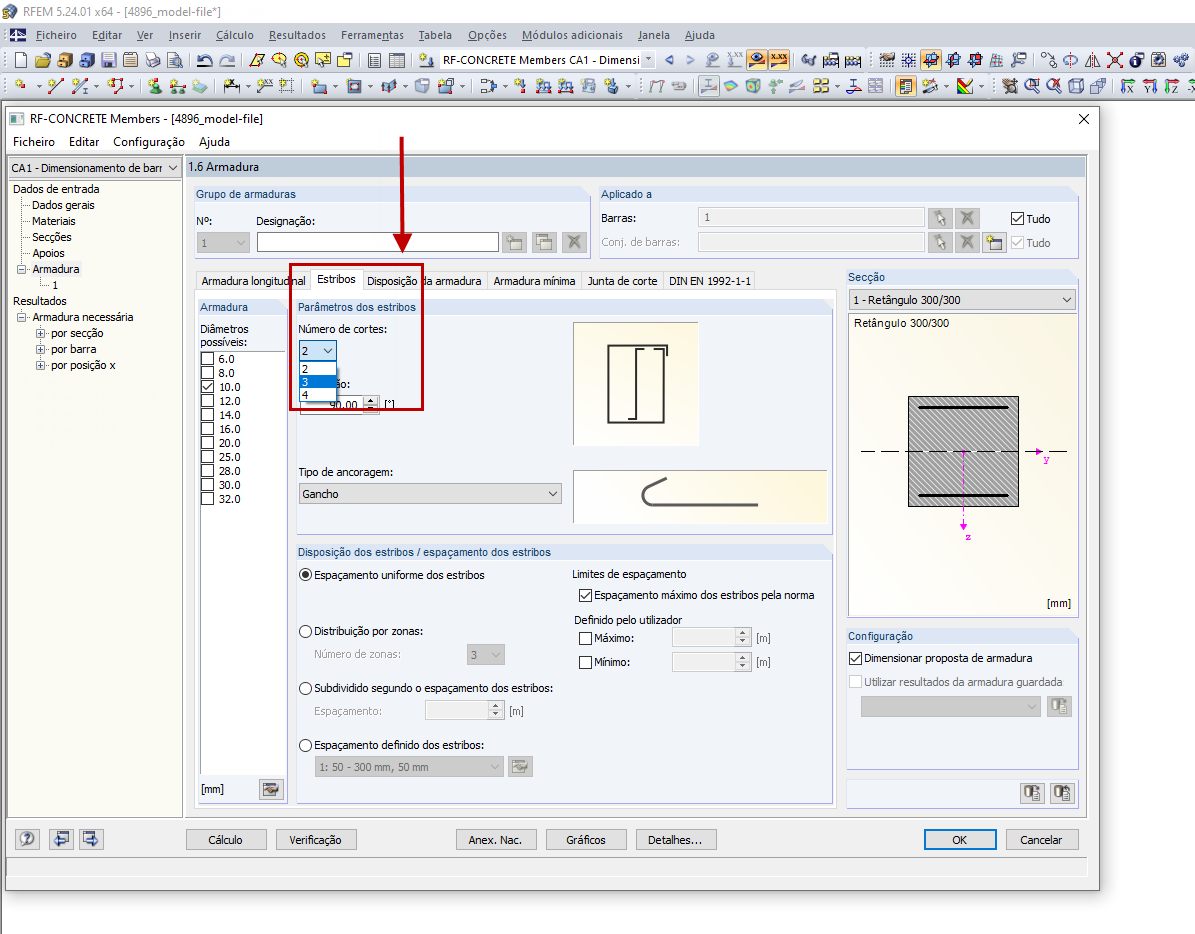The width and height of the screenshot is (1195, 934).
Task: Create a new model file in toolbar
Action: point(21,59)
